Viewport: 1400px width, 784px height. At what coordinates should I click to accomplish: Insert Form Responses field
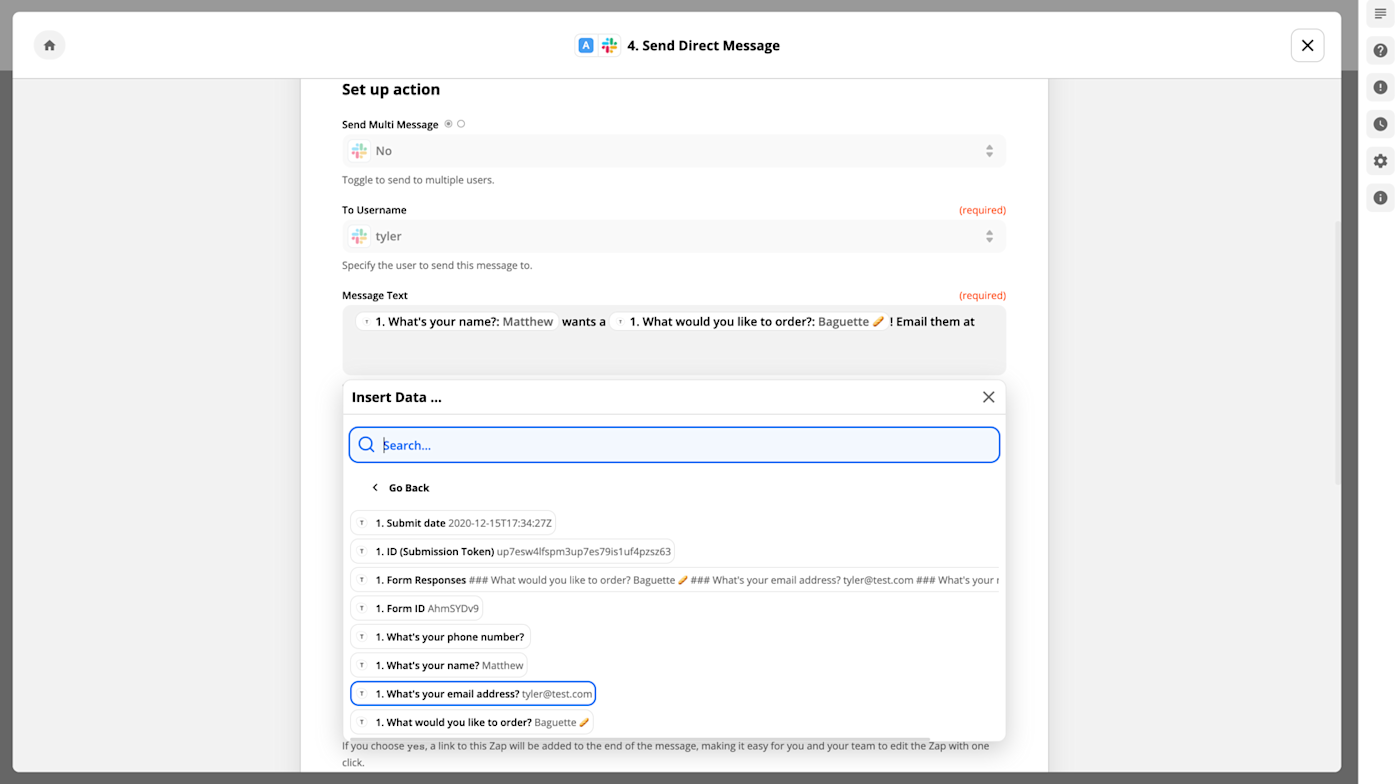[x=674, y=580]
